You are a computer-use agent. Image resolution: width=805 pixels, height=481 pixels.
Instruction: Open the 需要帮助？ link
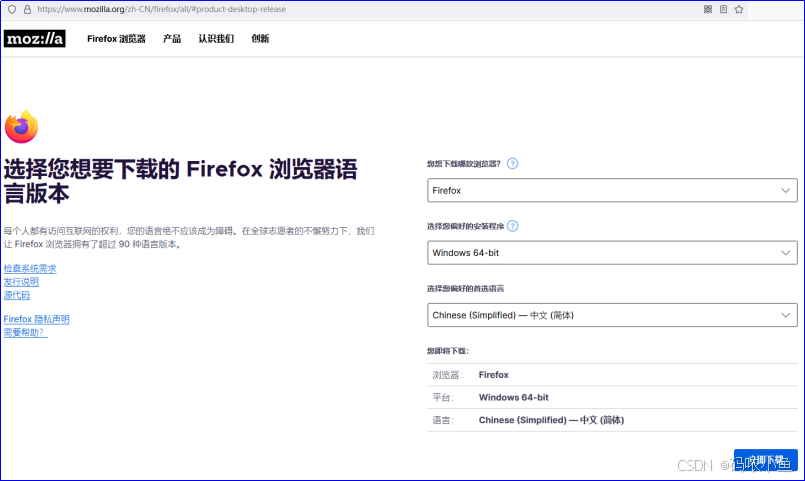[x=26, y=333]
